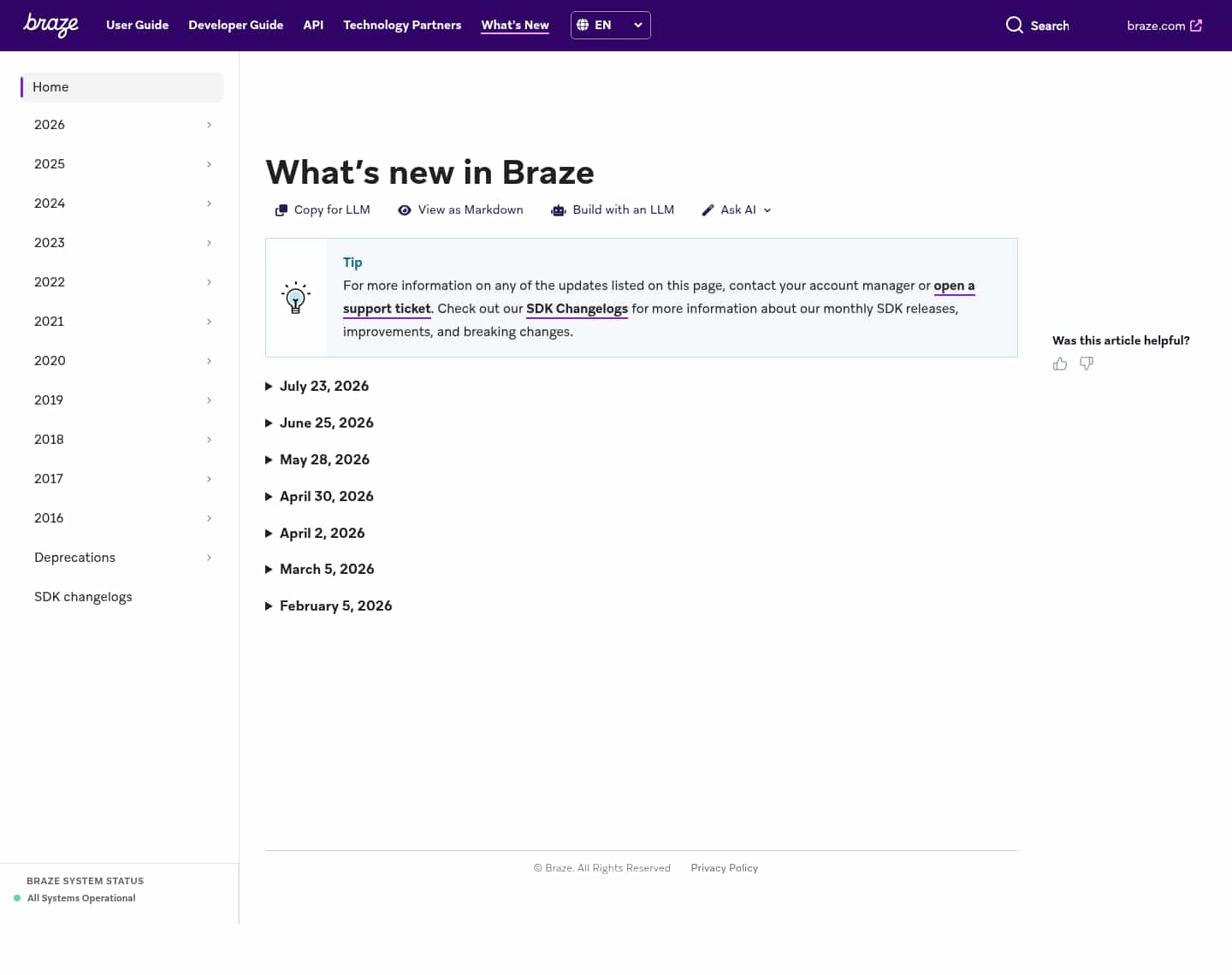The image size is (1232, 975).
Task: Click the View as Markdown button
Action: coord(460,210)
